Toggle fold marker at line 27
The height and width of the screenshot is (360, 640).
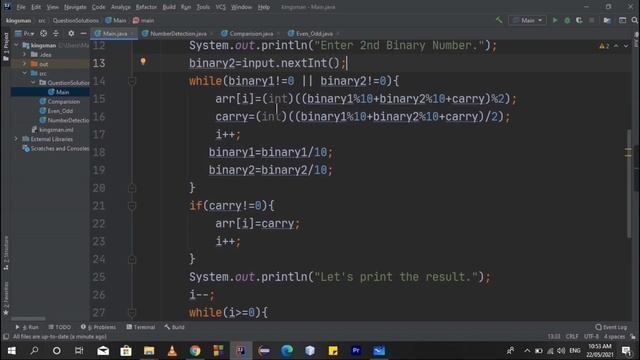pos(132,313)
